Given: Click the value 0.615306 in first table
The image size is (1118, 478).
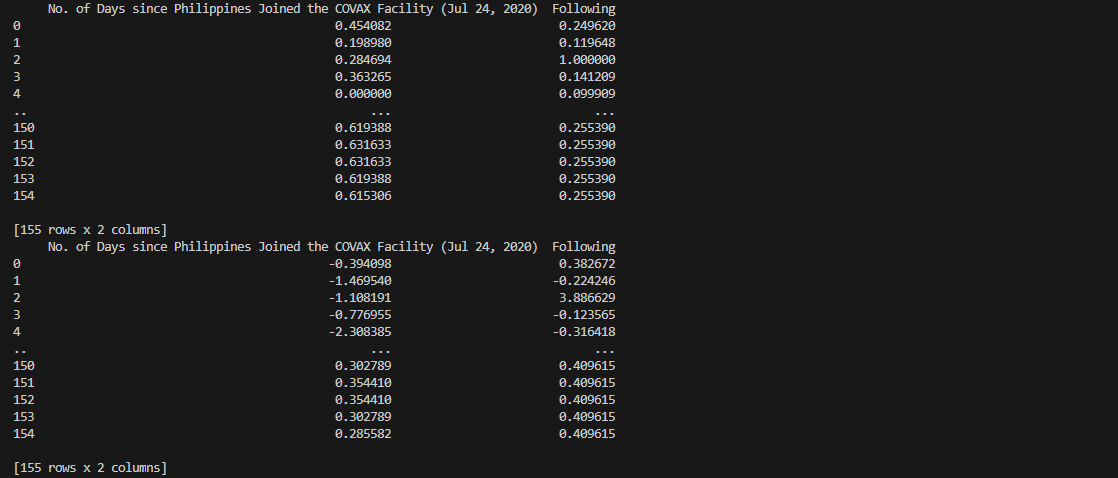Looking at the screenshot, I should 363,196.
